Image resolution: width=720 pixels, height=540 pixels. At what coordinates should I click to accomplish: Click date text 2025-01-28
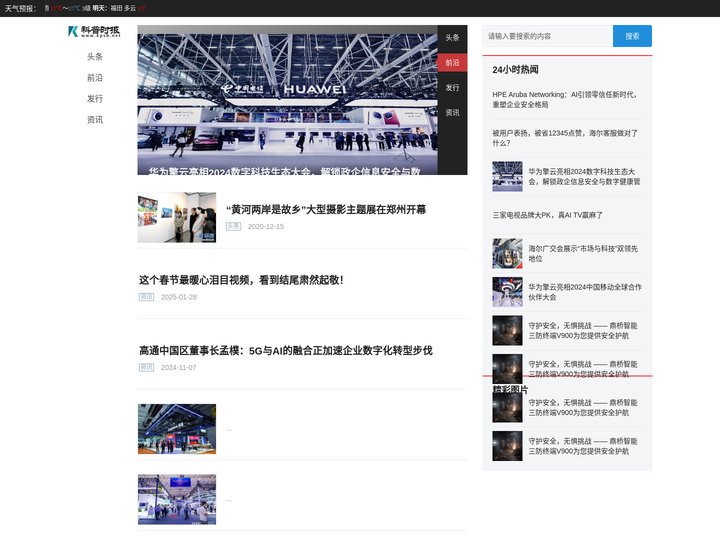click(x=179, y=297)
